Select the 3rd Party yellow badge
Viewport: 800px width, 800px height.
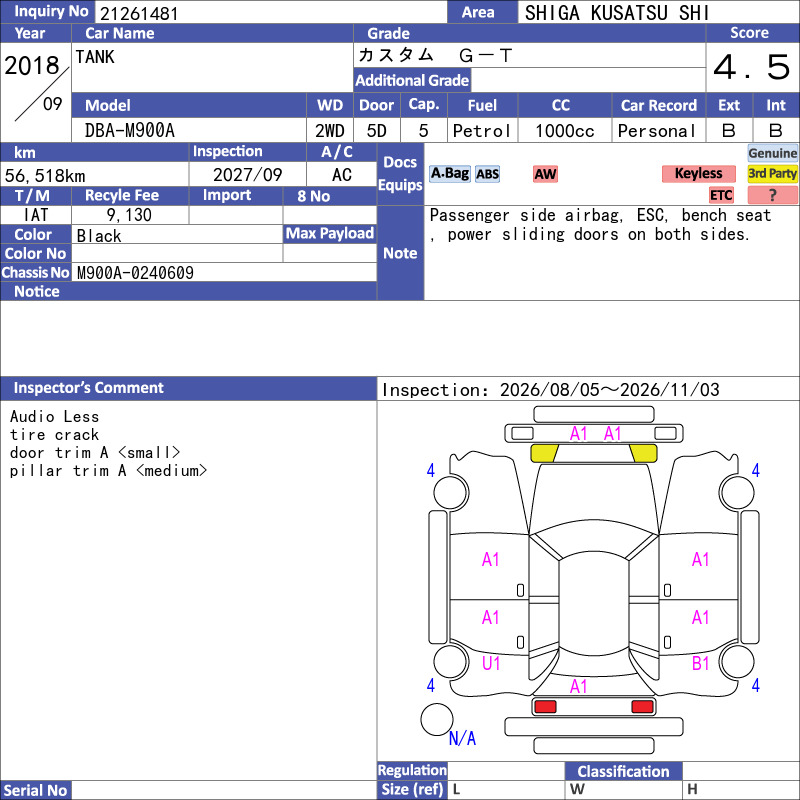772,174
